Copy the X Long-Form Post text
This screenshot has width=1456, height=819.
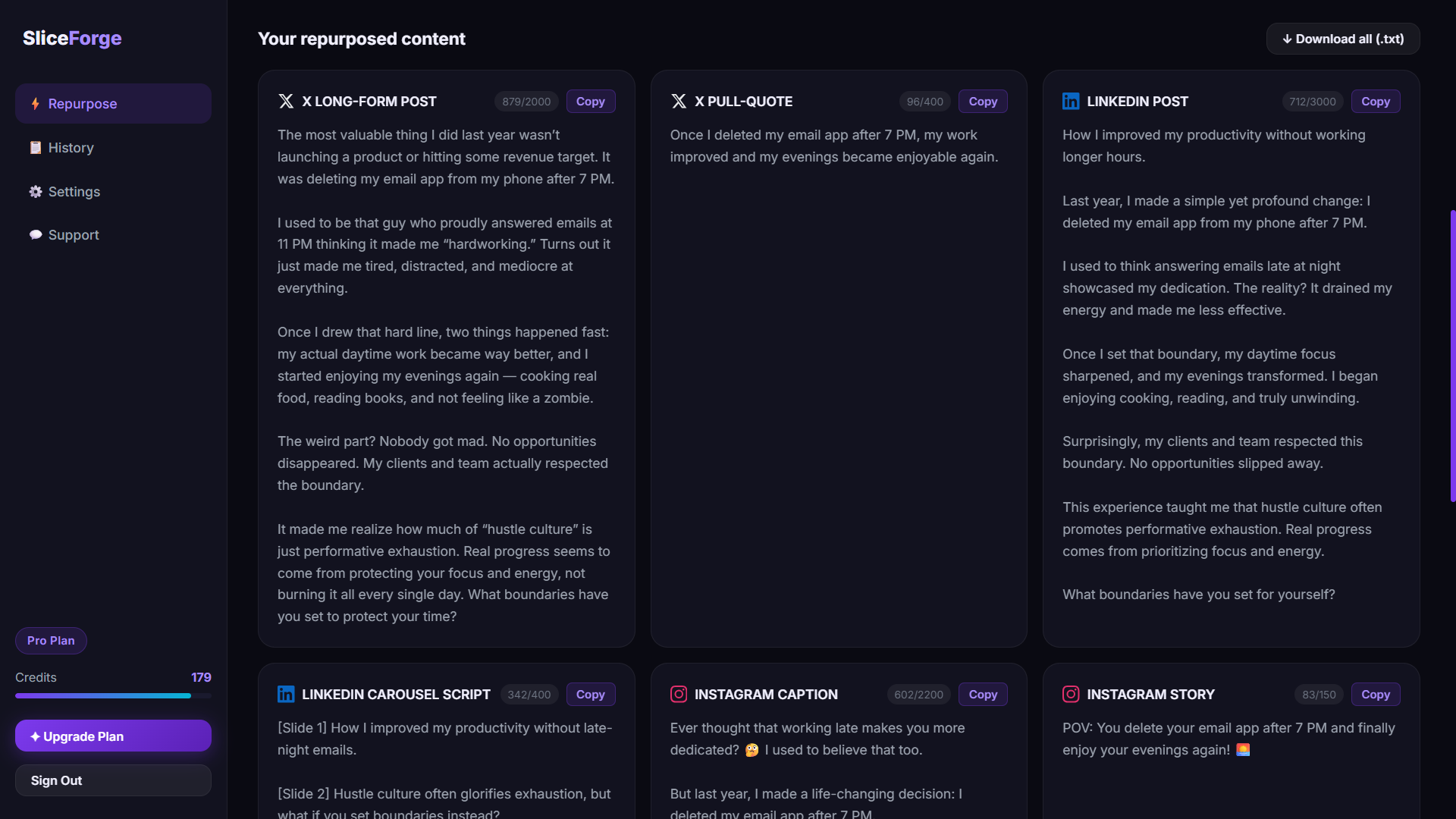click(x=590, y=102)
